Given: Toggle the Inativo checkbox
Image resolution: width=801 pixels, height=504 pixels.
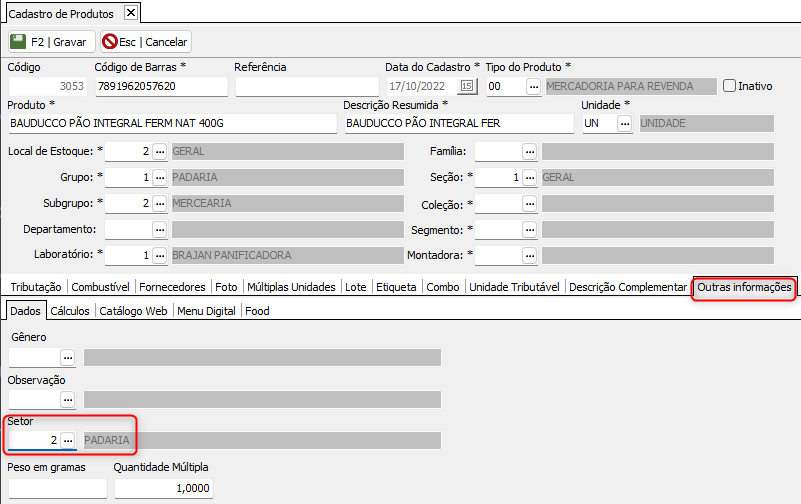Looking at the screenshot, I should (729, 86).
